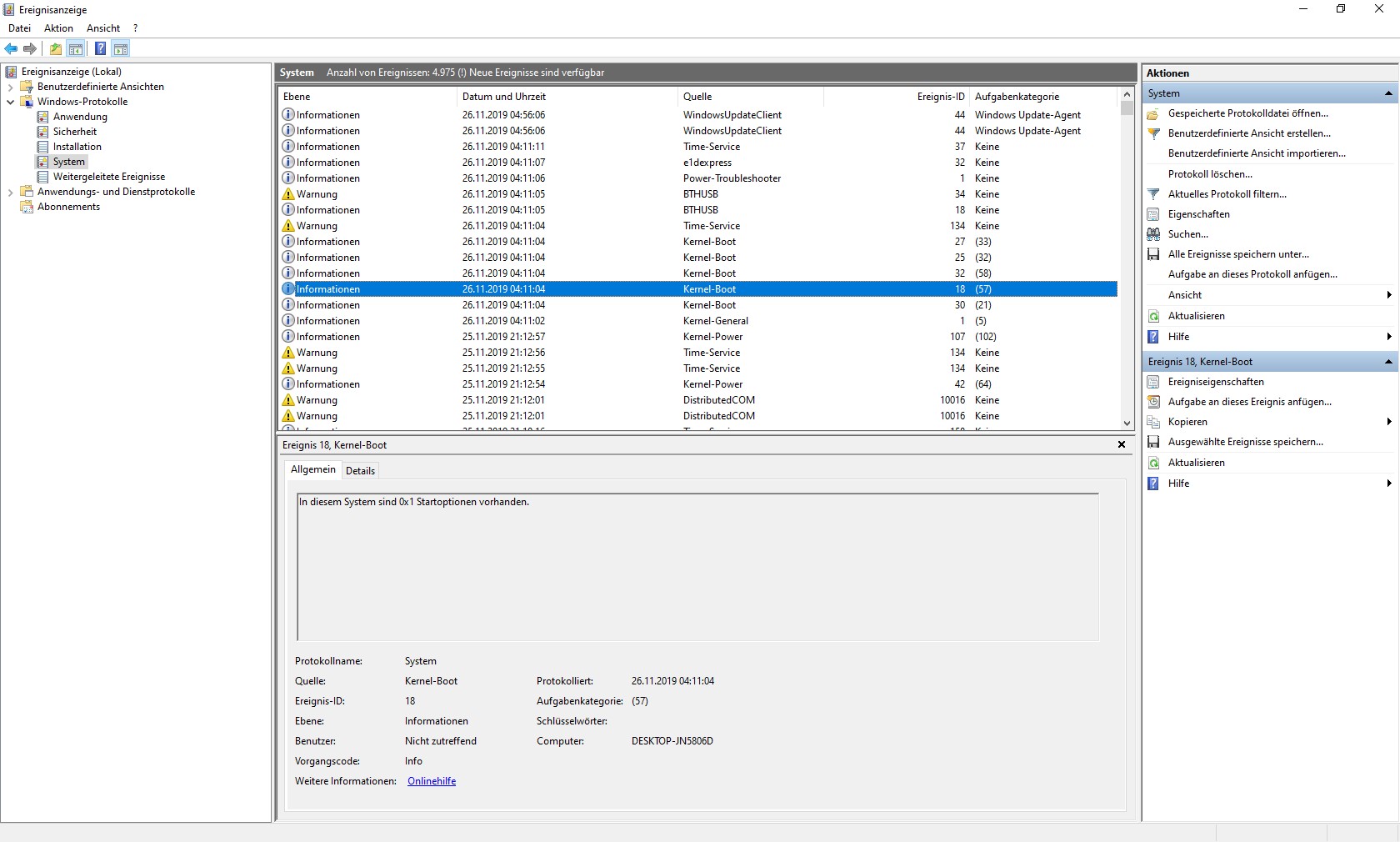Click the folder up-level toolbar icon
This screenshot has width=1400, height=842.
(x=56, y=48)
